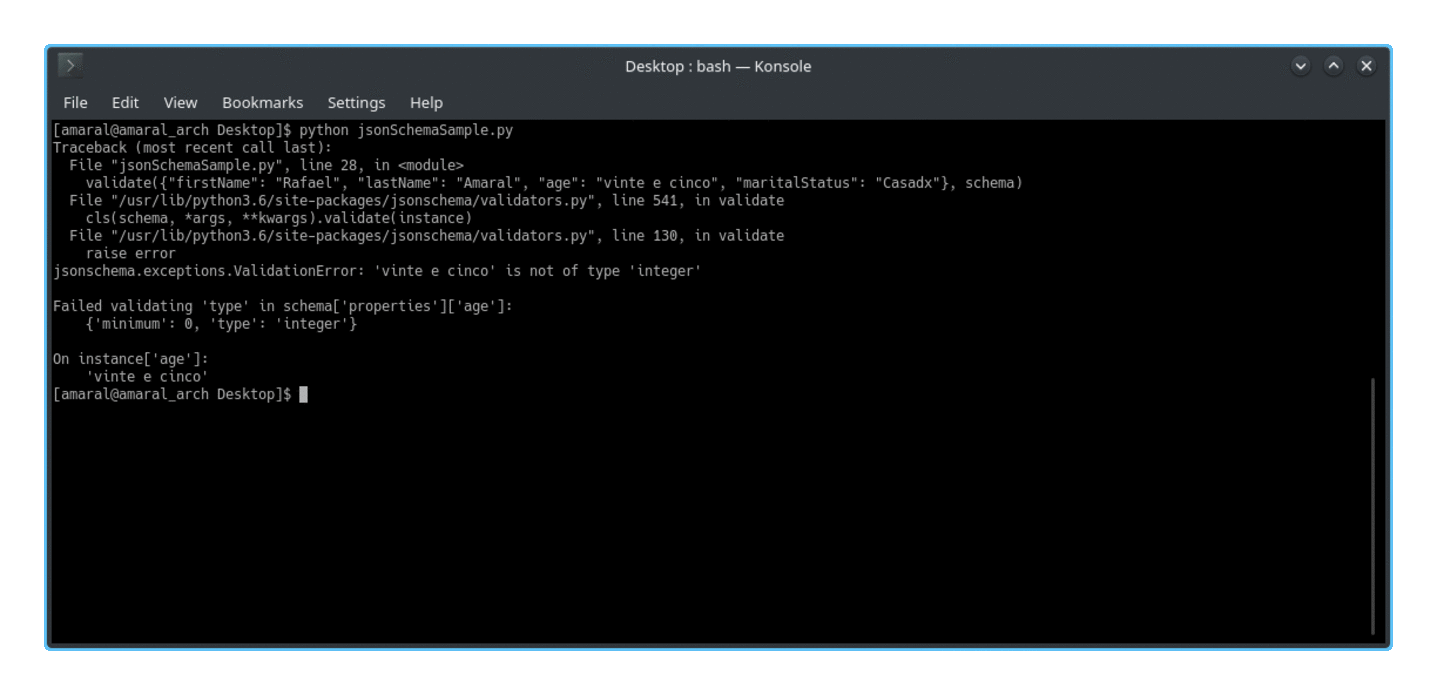Open the Bookmarks menu
Image resolution: width=1437 pixels, height=695 pixels.
261,102
